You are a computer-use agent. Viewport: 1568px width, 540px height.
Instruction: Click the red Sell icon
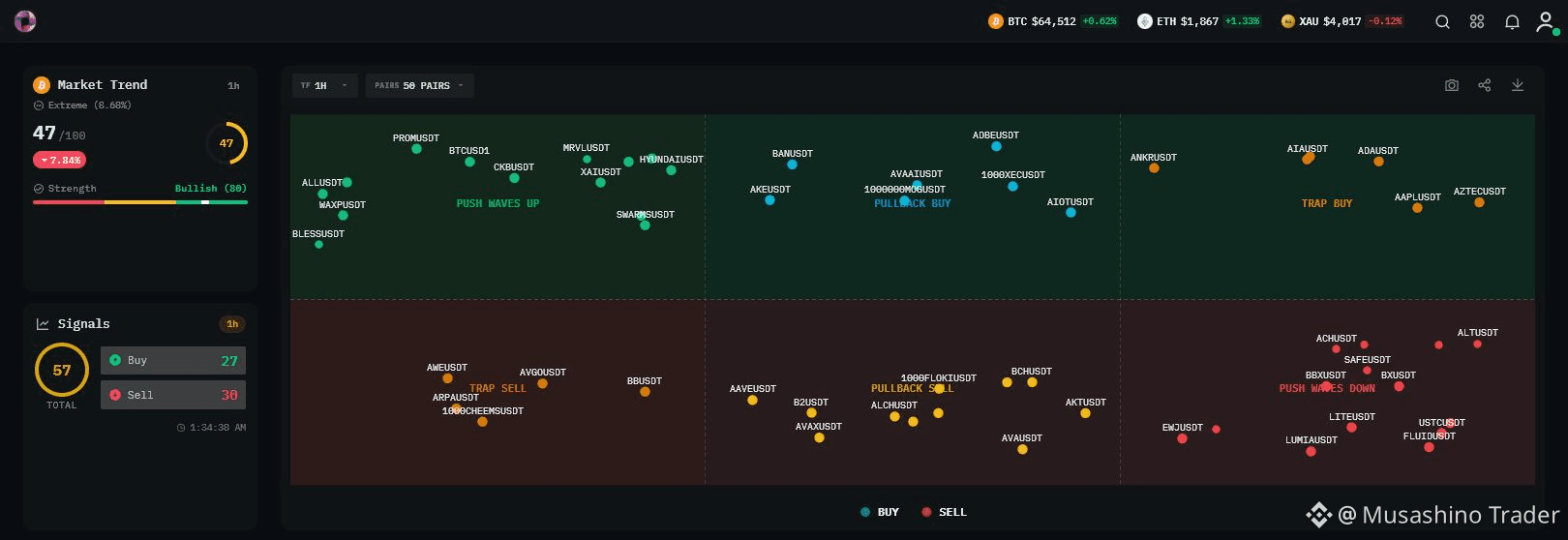click(x=115, y=395)
